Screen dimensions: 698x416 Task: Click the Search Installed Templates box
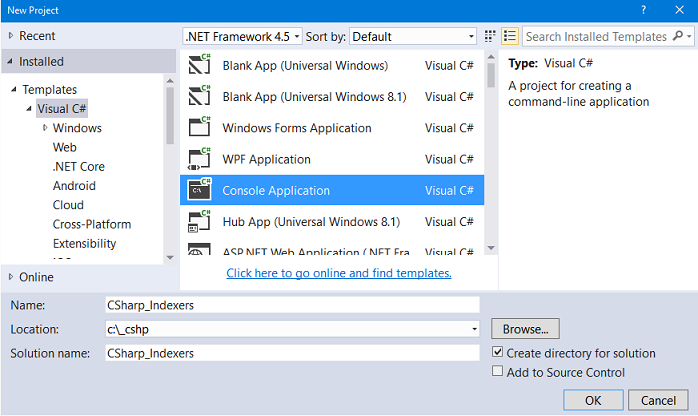(x=596, y=36)
